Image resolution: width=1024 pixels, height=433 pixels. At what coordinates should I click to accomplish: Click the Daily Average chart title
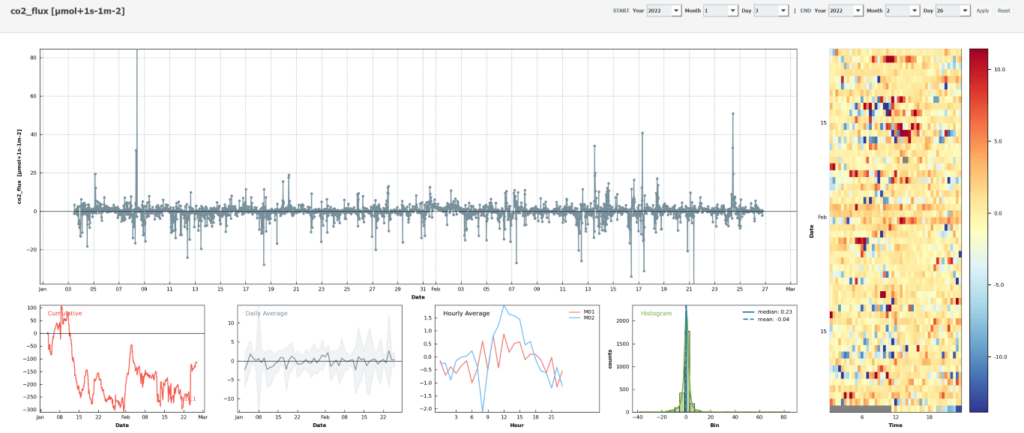(x=266, y=313)
